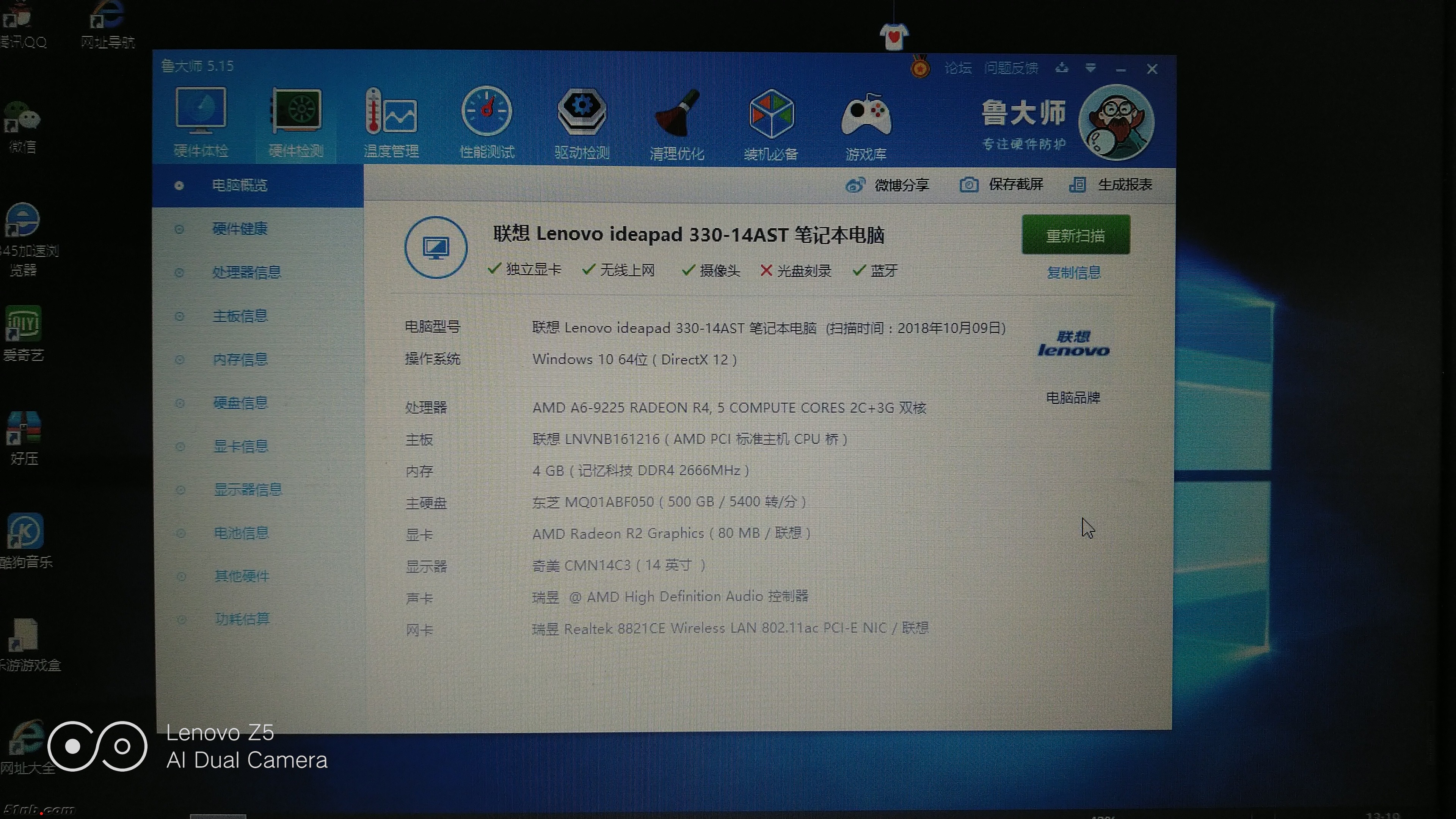Select 显卡信息 in the sidebar

tap(240, 447)
